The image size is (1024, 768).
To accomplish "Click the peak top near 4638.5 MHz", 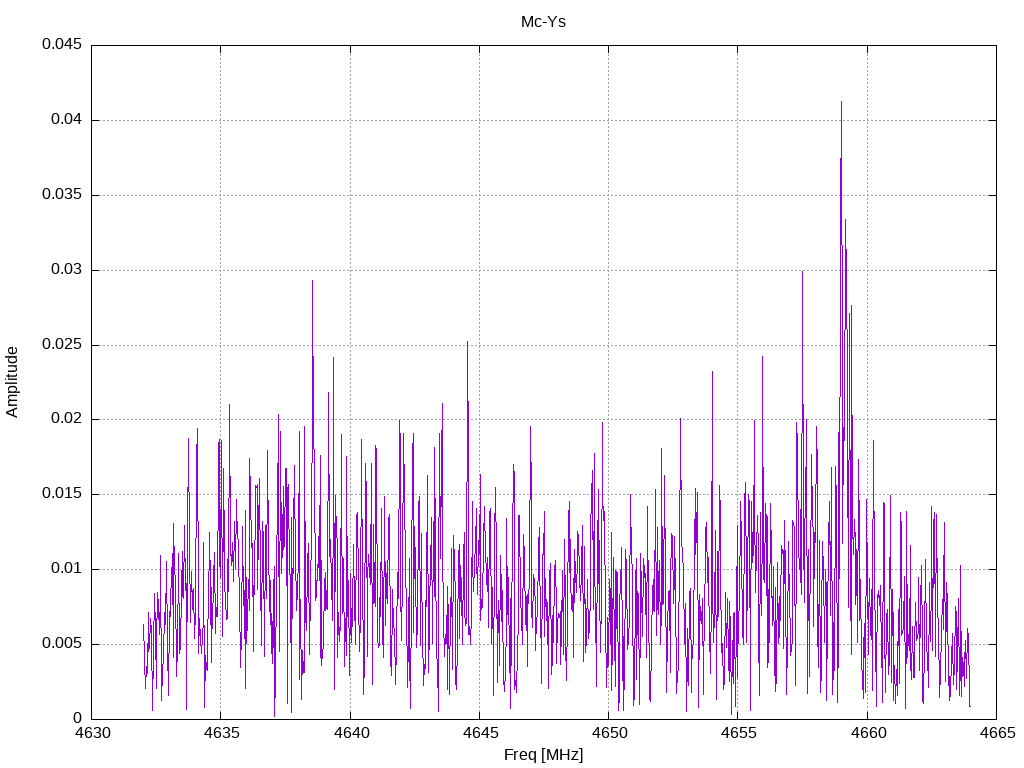I will (x=312, y=281).
